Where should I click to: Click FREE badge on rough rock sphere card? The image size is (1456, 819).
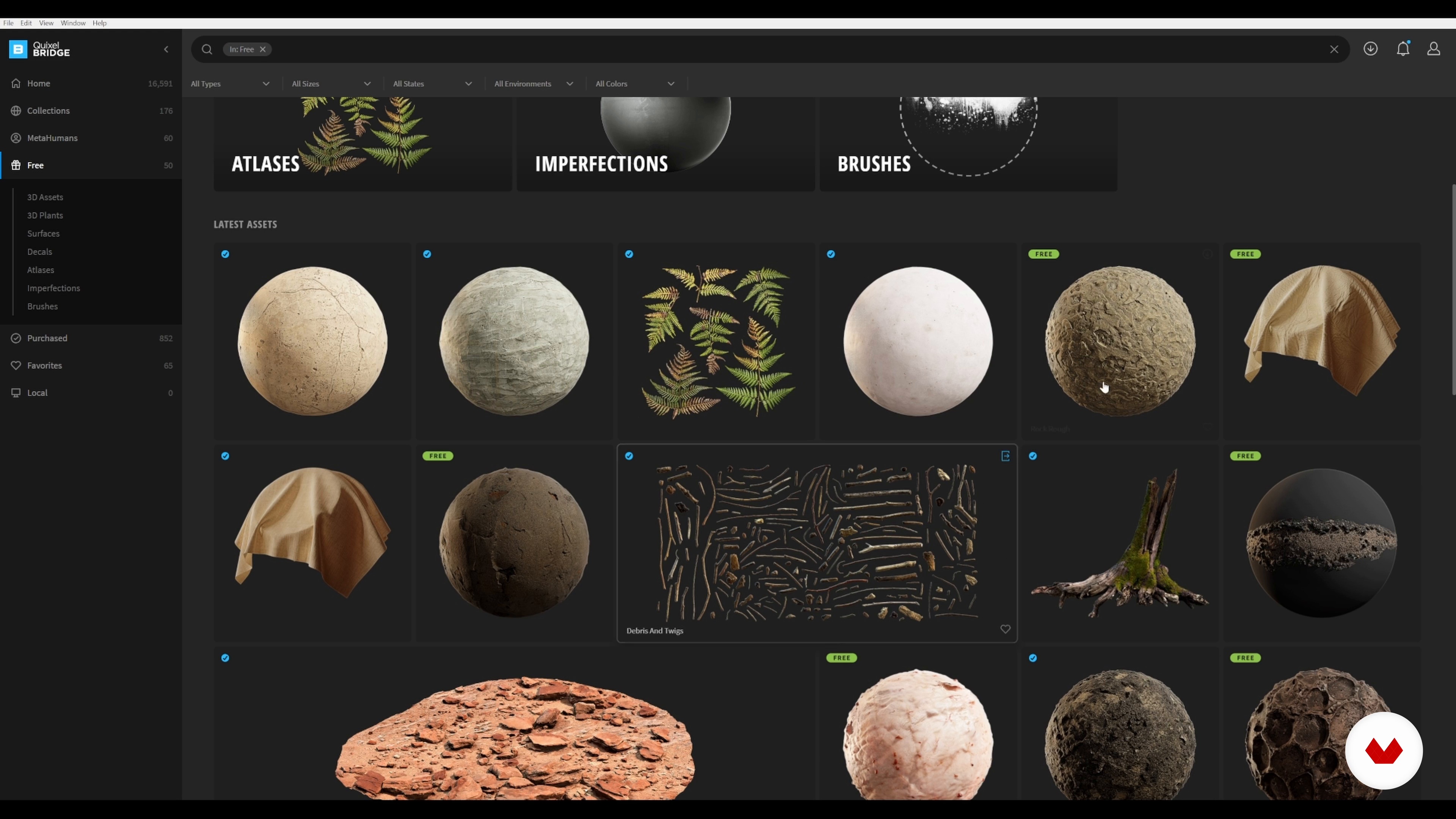(x=1043, y=254)
